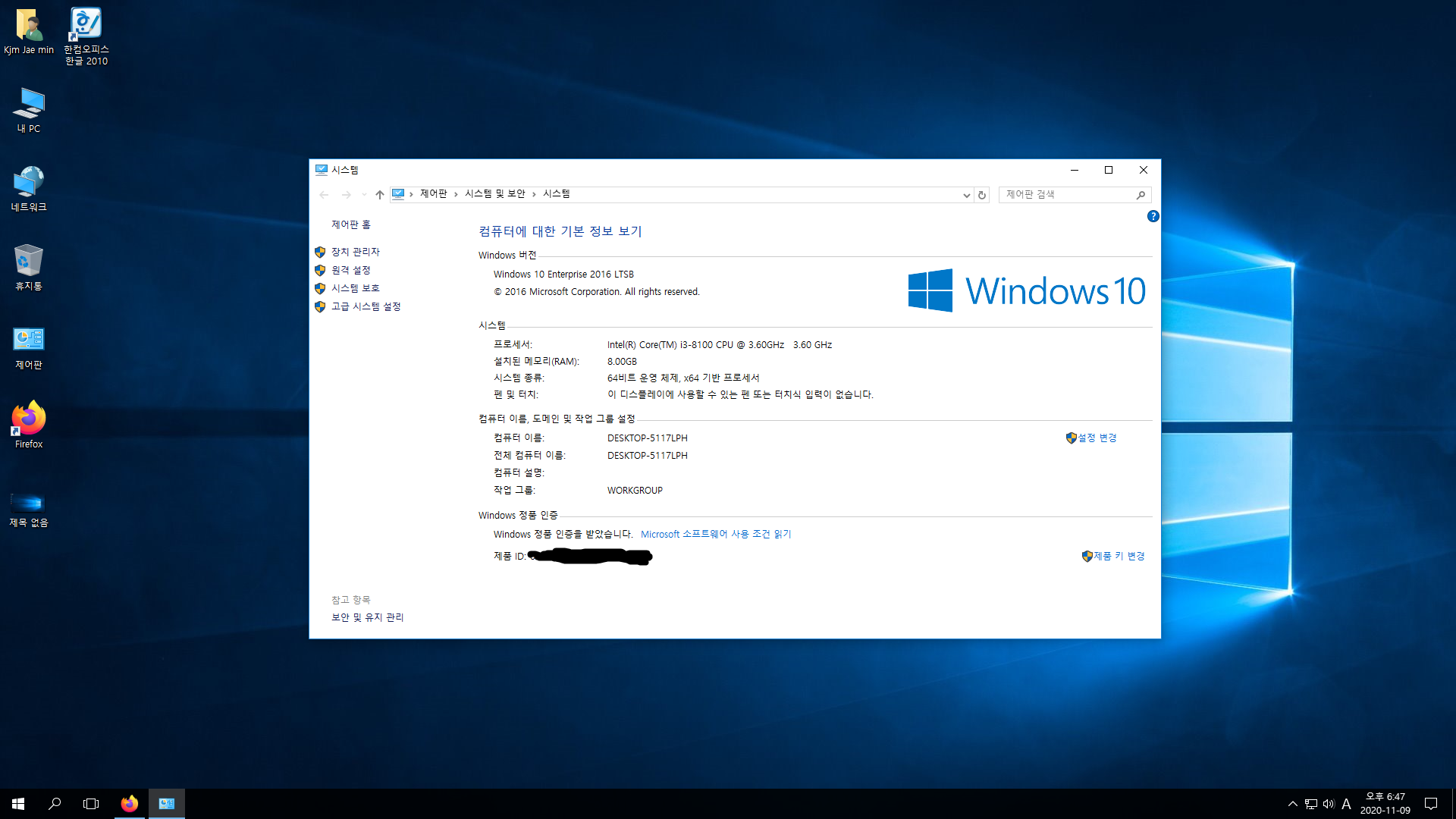Click the 시스템 window taskbar button
This screenshot has height=819, width=1456.
tap(167, 804)
